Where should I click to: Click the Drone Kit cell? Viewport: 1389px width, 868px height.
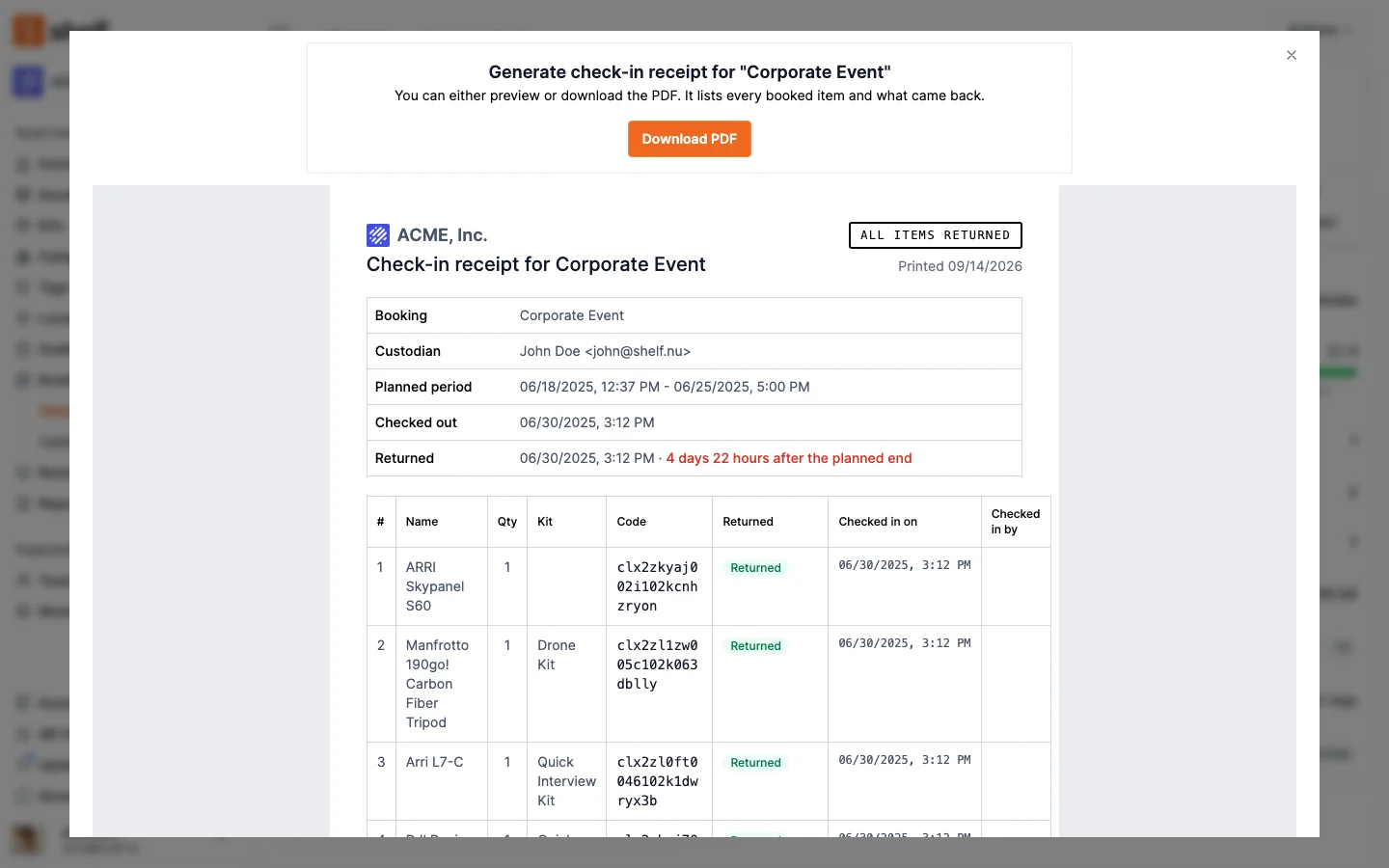(x=557, y=655)
